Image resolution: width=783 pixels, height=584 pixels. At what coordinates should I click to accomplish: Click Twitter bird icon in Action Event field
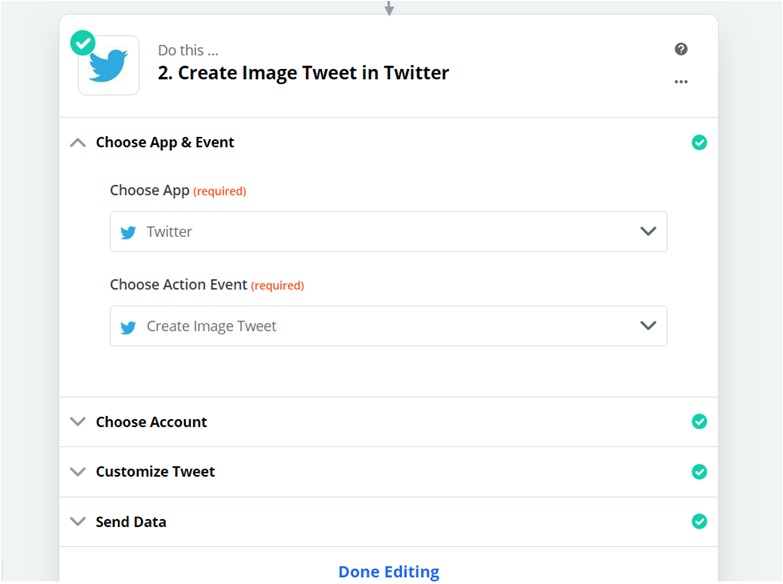(128, 327)
